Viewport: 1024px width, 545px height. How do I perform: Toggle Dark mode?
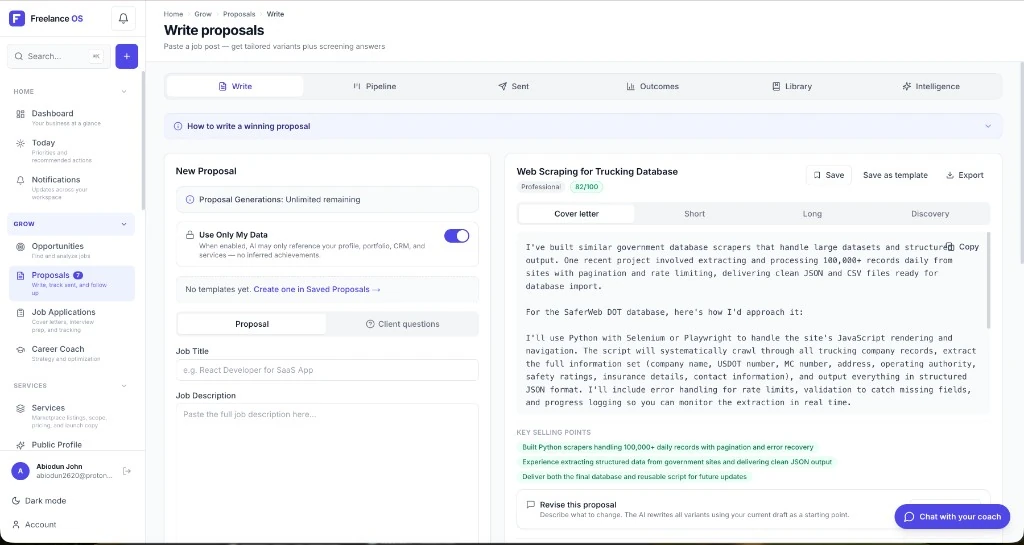coord(39,501)
